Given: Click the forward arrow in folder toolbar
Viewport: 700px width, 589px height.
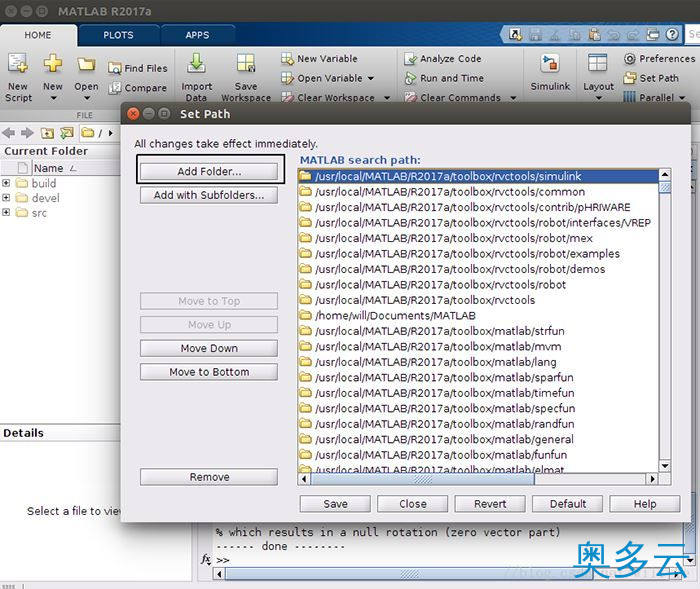Looking at the screenshot, I should pyautogui.click(x=27, y=133).
